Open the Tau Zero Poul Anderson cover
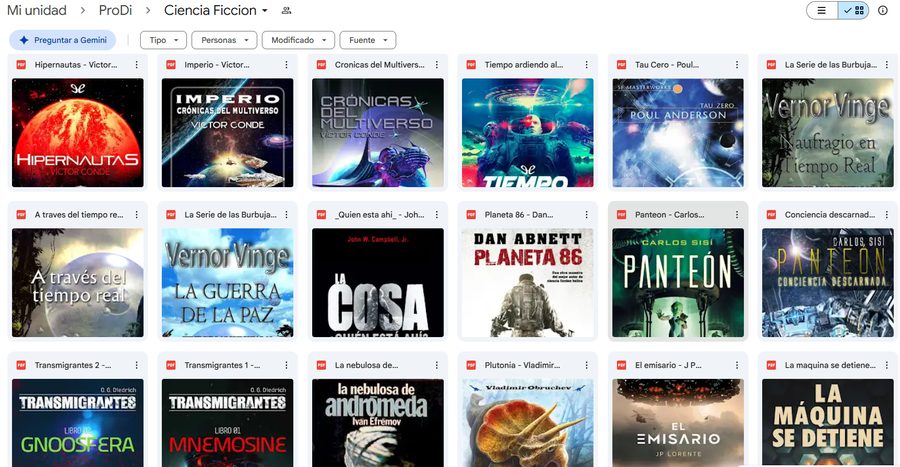Viewport: 900px width, 467px height. [678, 133]
